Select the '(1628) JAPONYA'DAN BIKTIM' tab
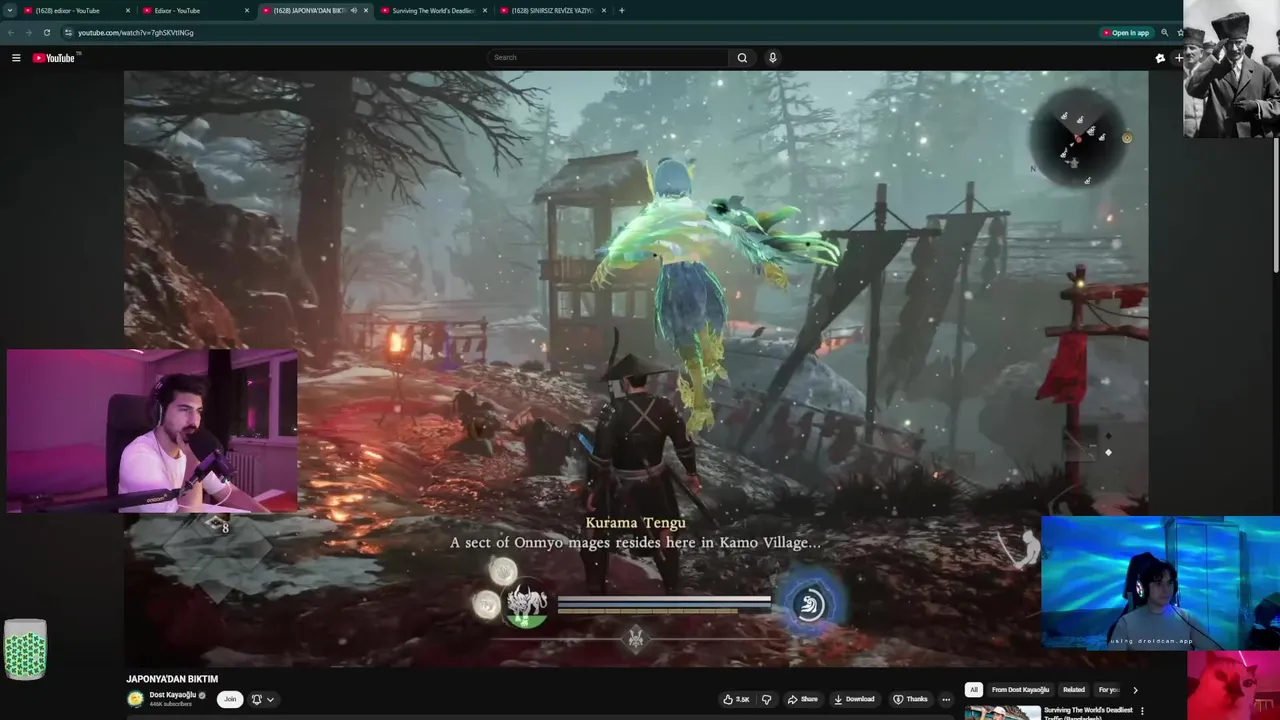 [x=314, y=11]
